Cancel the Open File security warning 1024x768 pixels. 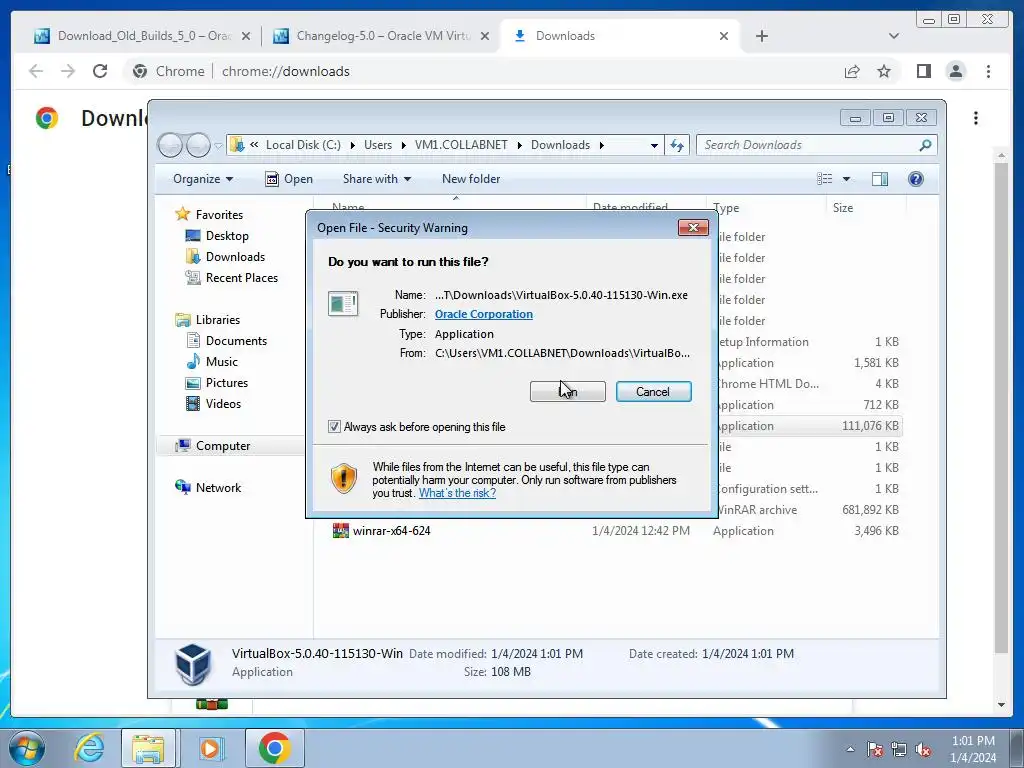pyautogui.click(x=653, y=391)
